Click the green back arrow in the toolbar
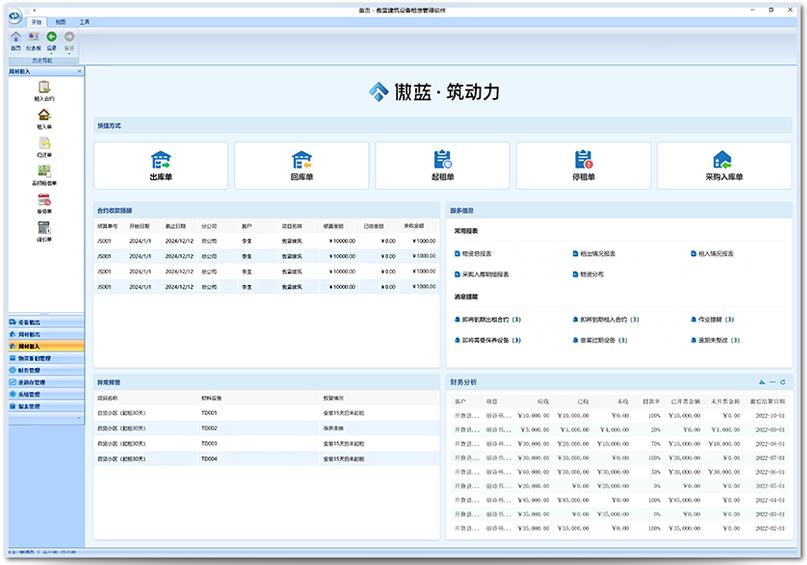The height and width of the screenshot is (565, 807). pyautogui.click(x=51, y=37)
